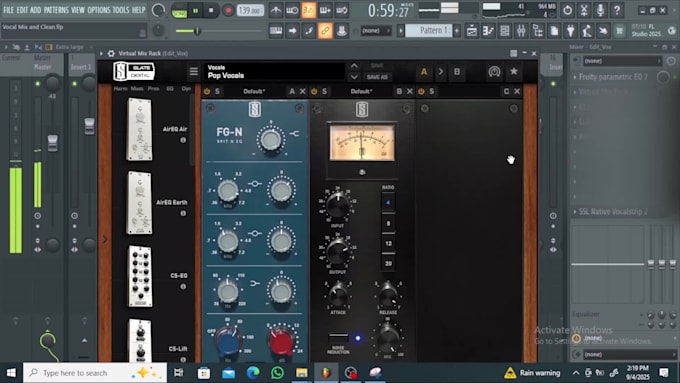Open the OPTIONS menu
The height and width of the screenshot is (383, 680).
99,10
